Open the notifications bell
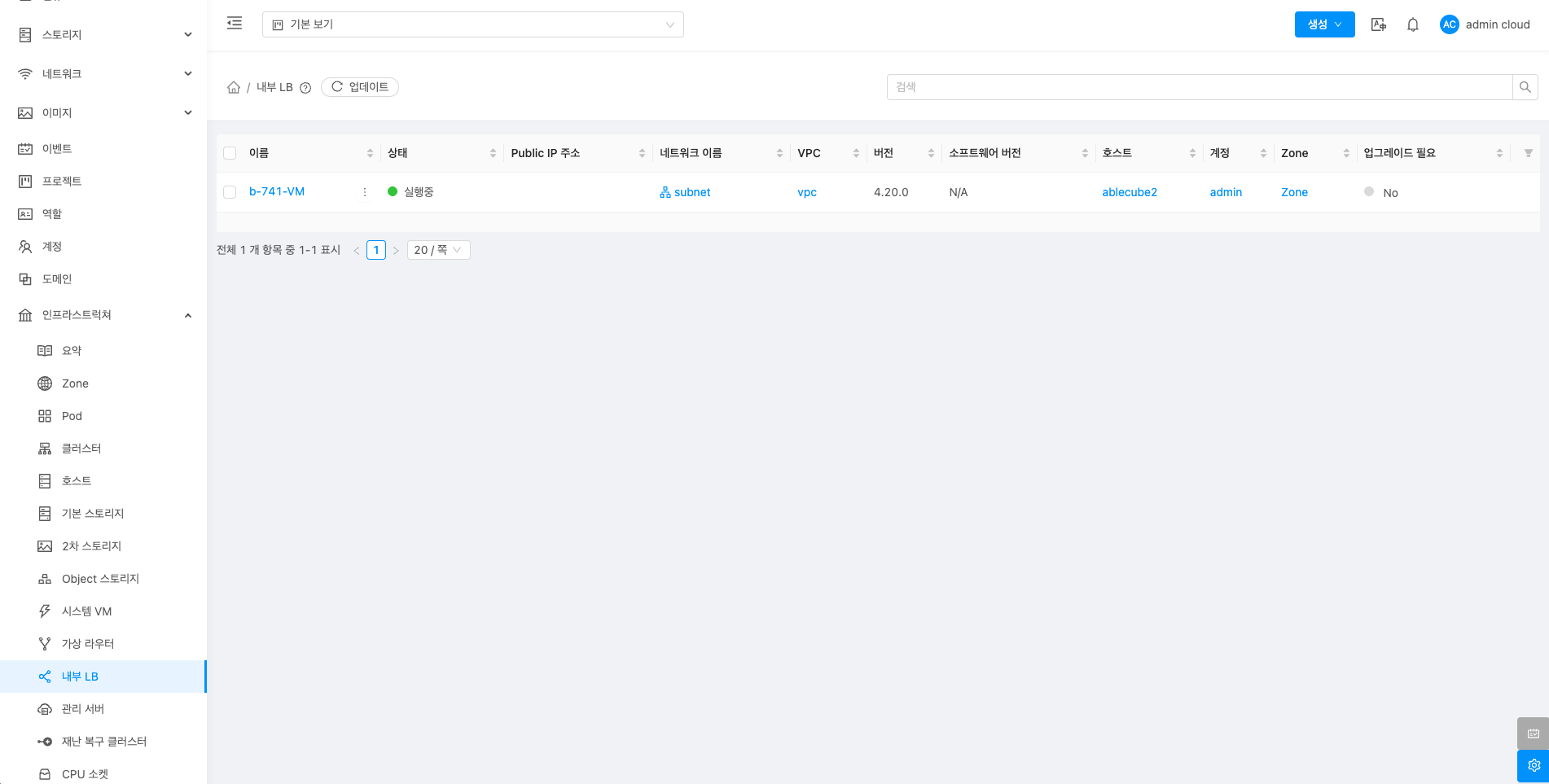 [x=1413, y=24]
